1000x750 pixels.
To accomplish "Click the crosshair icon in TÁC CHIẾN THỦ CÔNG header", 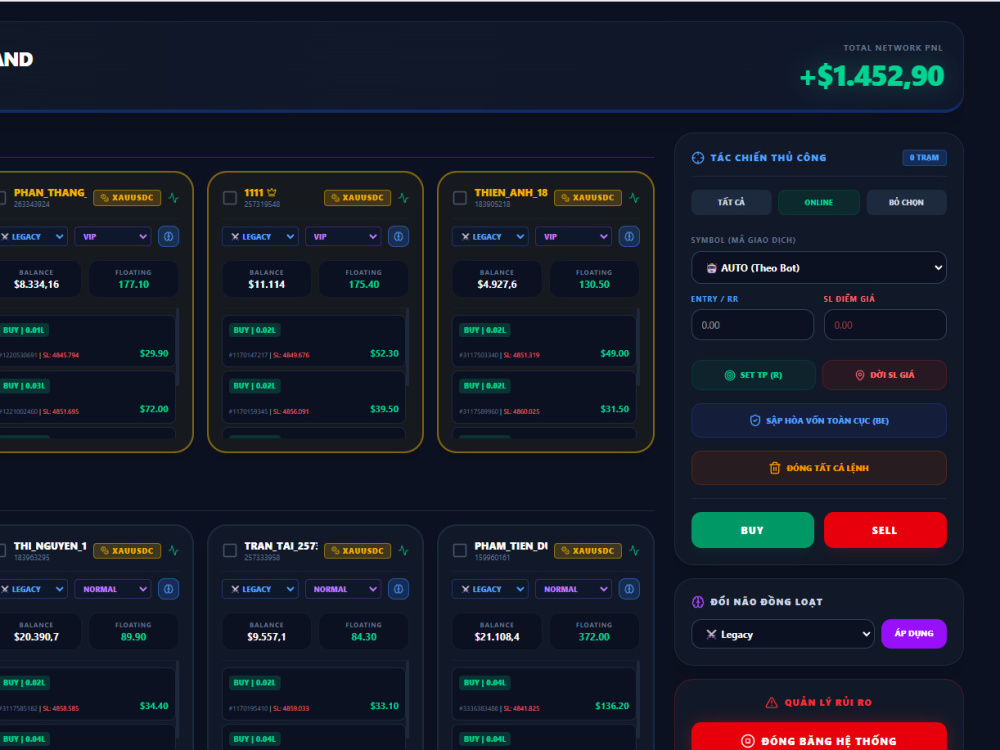I will coord(698,158).
